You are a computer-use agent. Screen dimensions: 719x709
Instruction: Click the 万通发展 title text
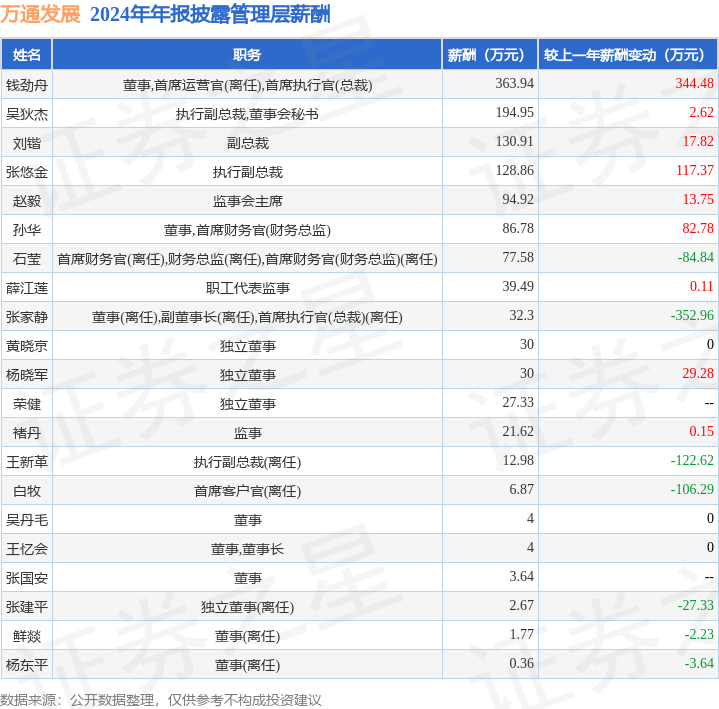coord(40,14)
